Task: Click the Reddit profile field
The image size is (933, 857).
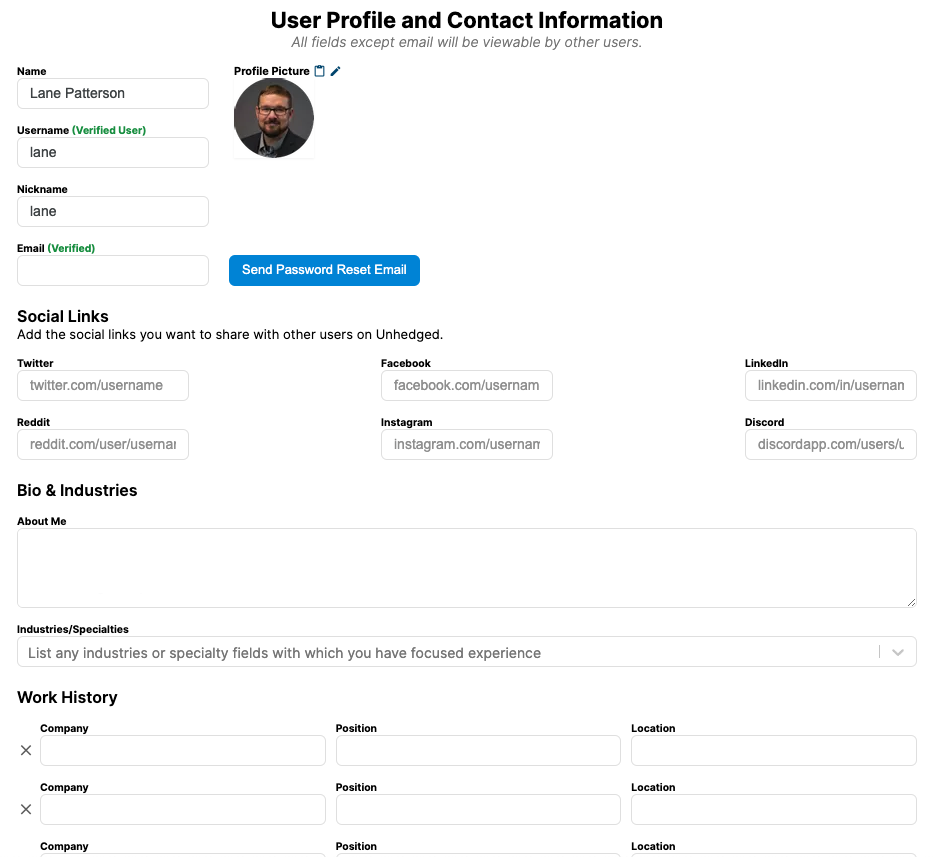Action: click(x=103, y=444)
